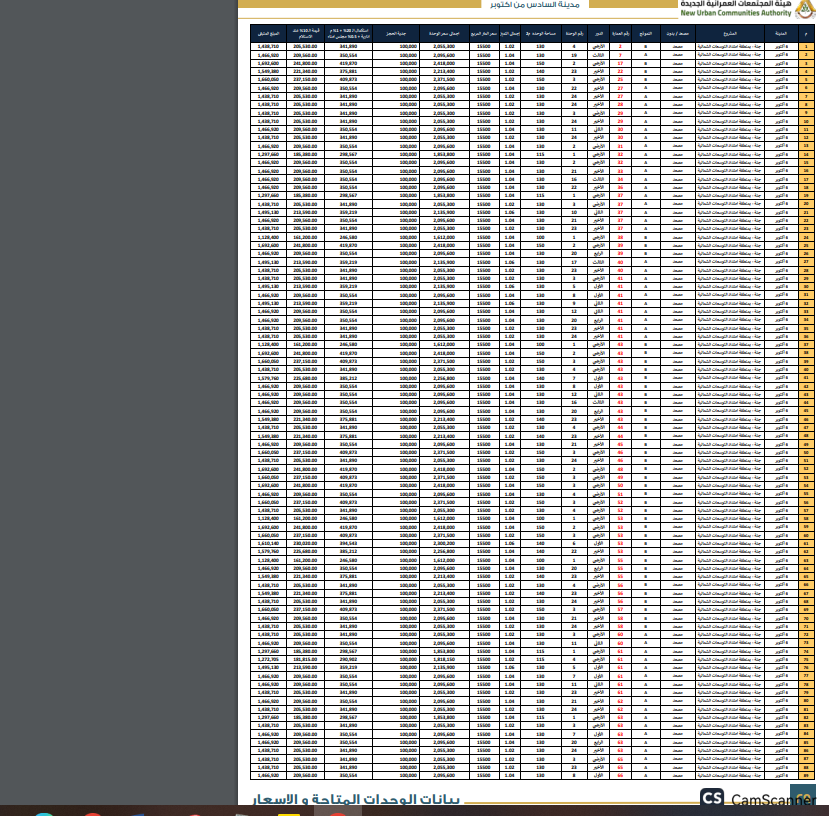Click the 'الدور' column header

tap(598, 33)
